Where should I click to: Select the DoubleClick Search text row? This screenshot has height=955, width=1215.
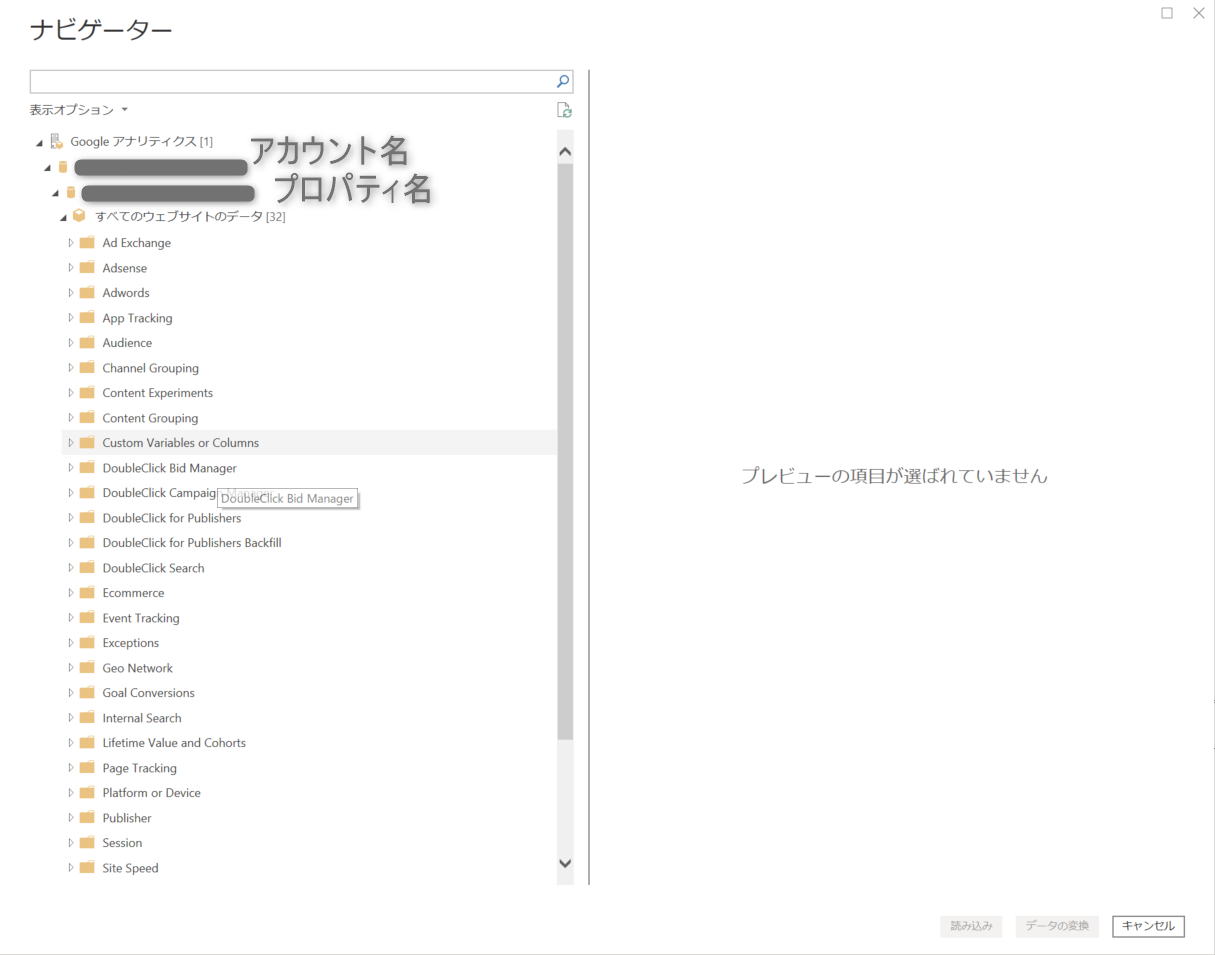(153, 568)
